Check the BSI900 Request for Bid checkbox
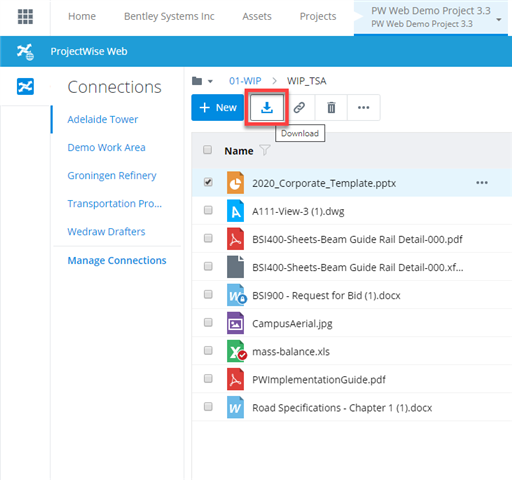The height and width of the screenshot is (480, 512). coord(208,294)
